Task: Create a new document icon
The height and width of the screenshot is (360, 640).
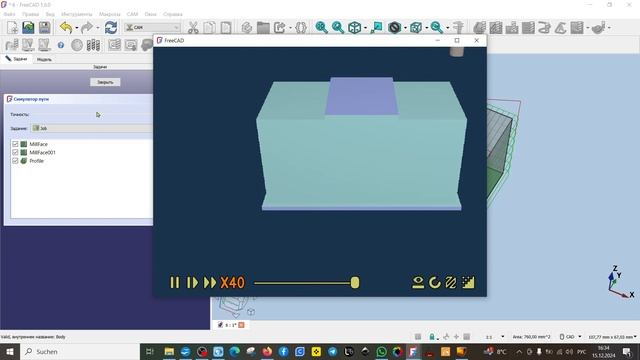Action: pos(12,27)
